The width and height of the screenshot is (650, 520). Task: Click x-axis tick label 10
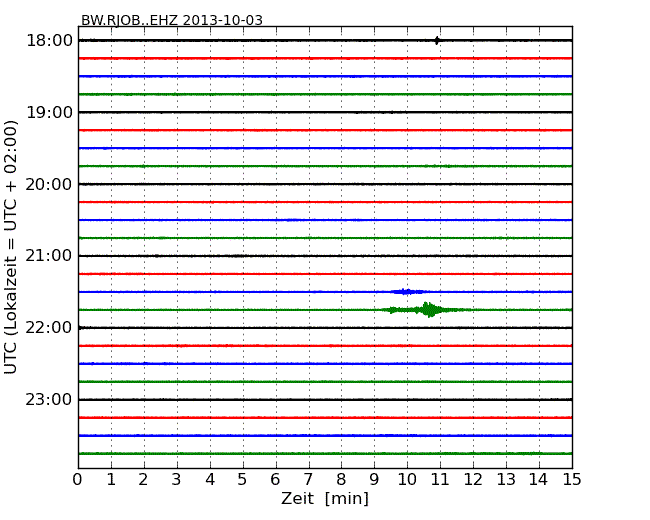[x=407, y=480]
